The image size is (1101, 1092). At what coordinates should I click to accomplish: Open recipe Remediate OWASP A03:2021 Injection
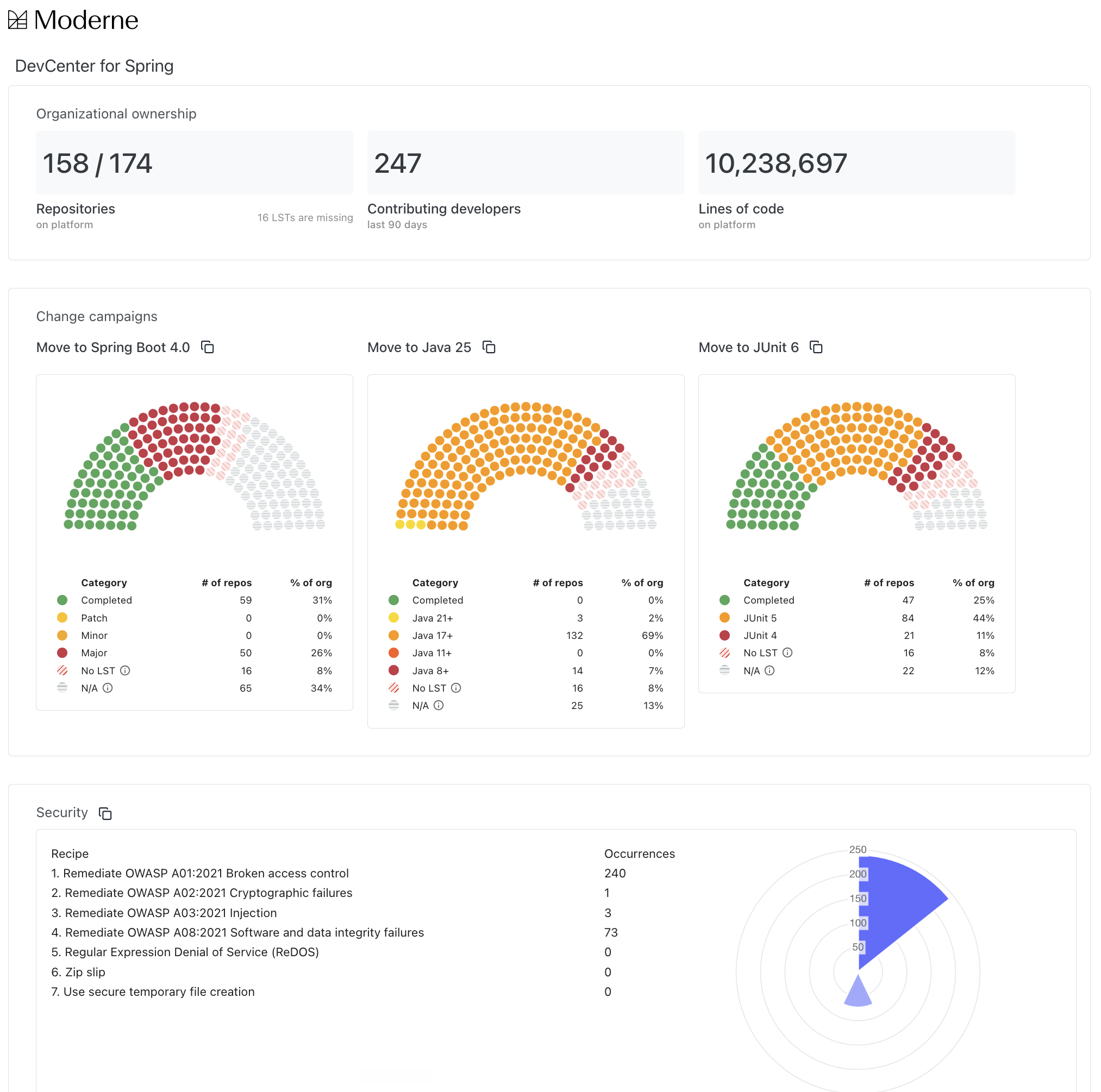[164, 913]
